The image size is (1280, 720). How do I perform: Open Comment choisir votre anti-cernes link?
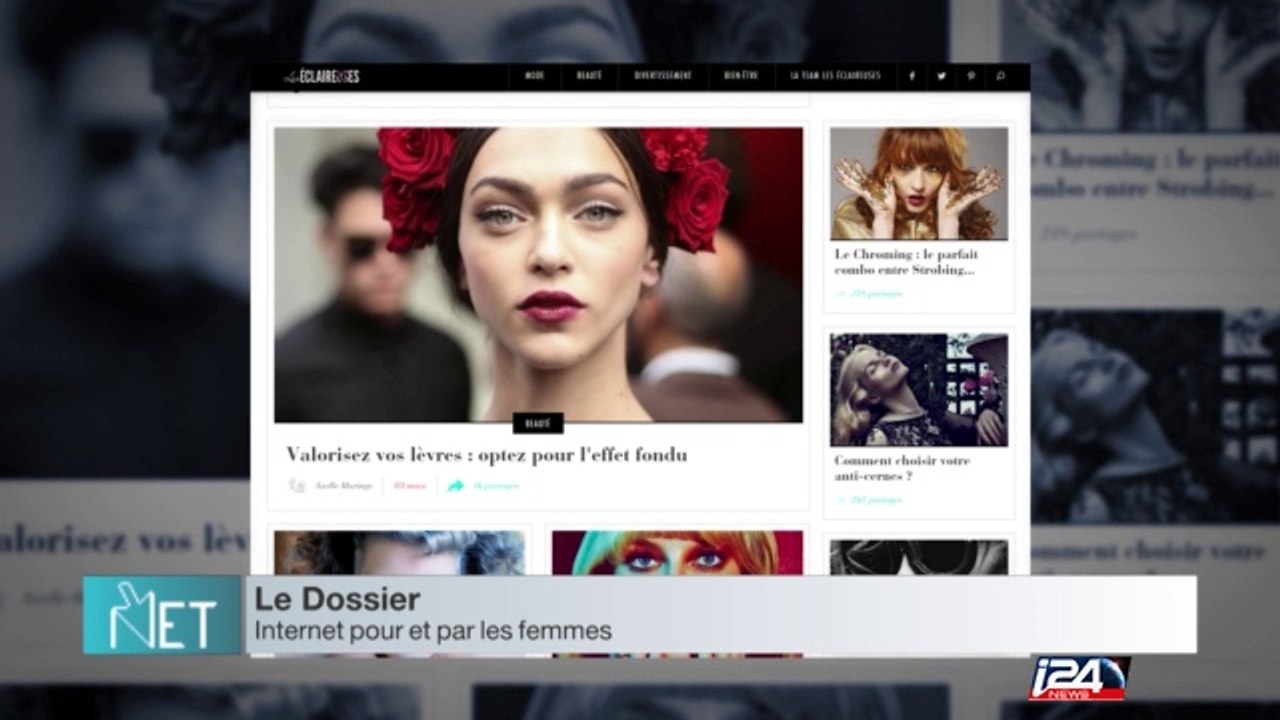point(902,468)
